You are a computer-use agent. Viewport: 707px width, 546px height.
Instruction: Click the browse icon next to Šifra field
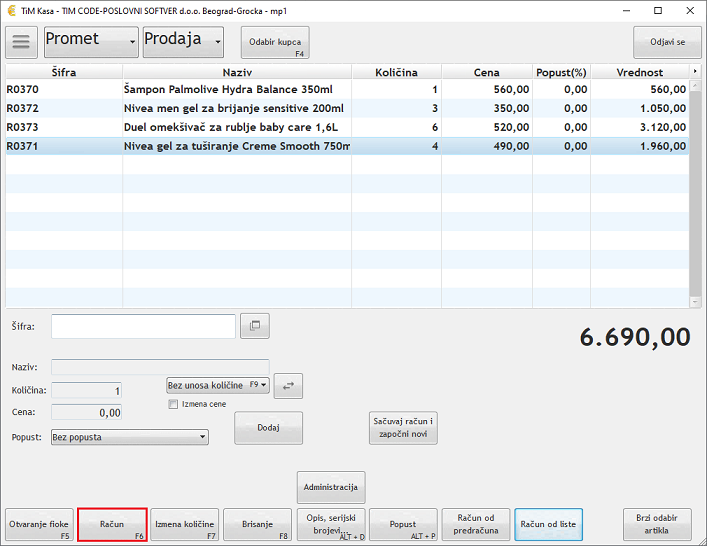click(255, 325)
